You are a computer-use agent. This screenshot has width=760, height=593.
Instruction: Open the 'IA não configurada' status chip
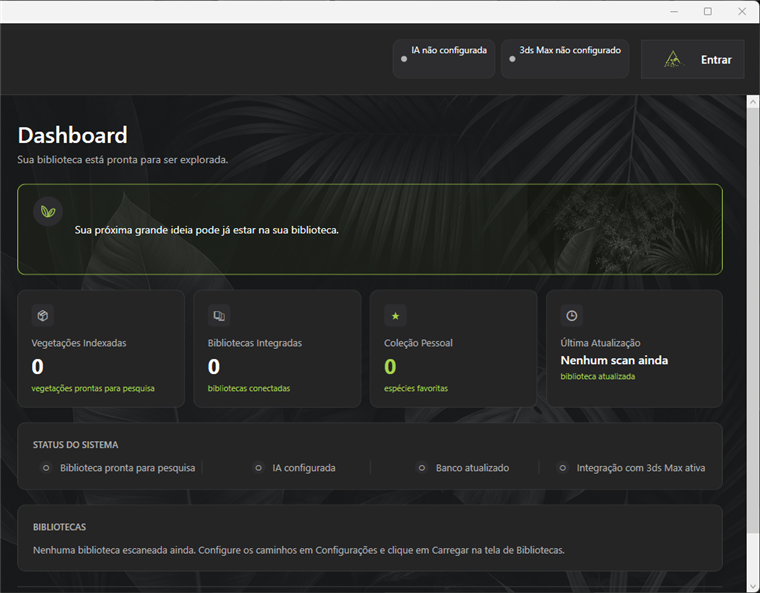(443, 59)
